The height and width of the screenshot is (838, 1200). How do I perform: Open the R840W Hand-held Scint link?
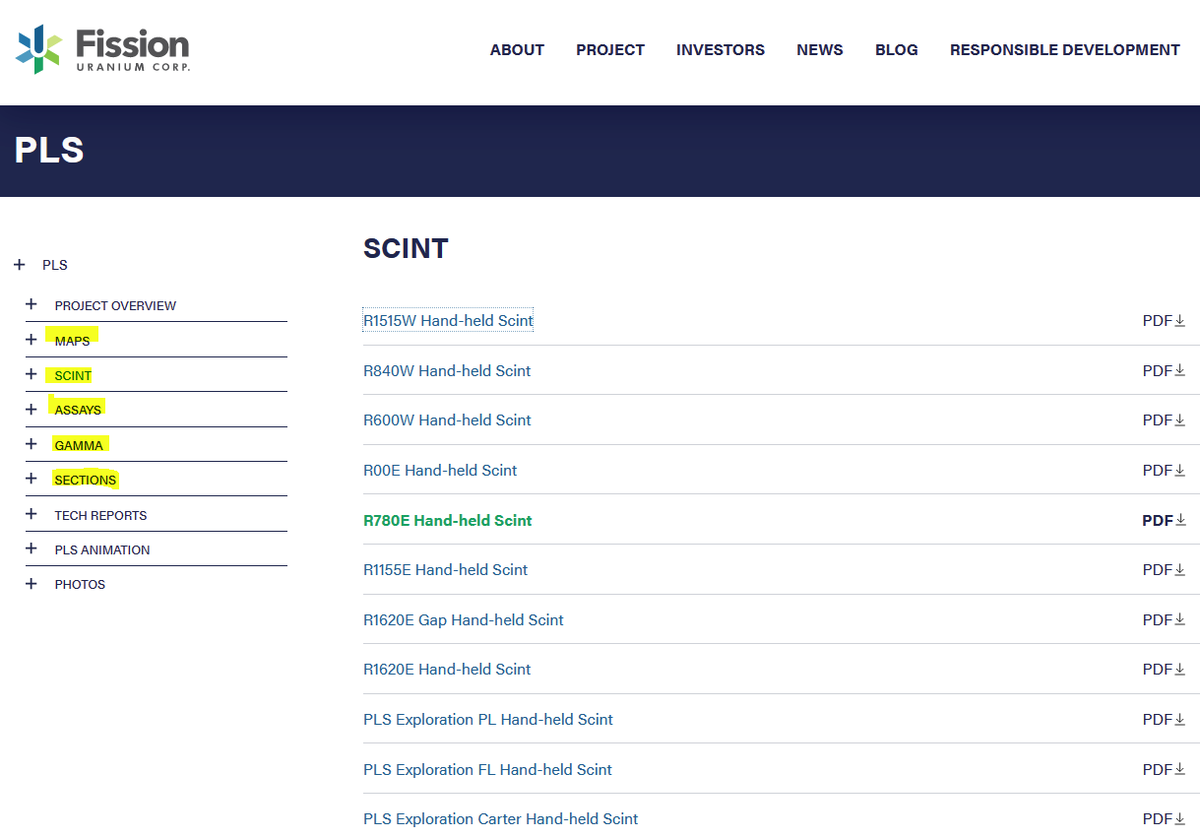(x=447, y=371)
